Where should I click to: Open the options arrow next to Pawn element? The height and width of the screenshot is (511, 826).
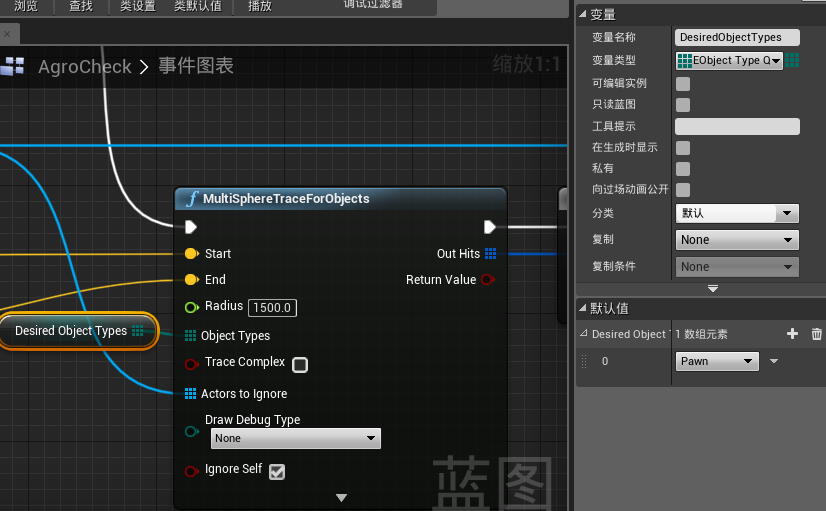[x=774, y=361]
